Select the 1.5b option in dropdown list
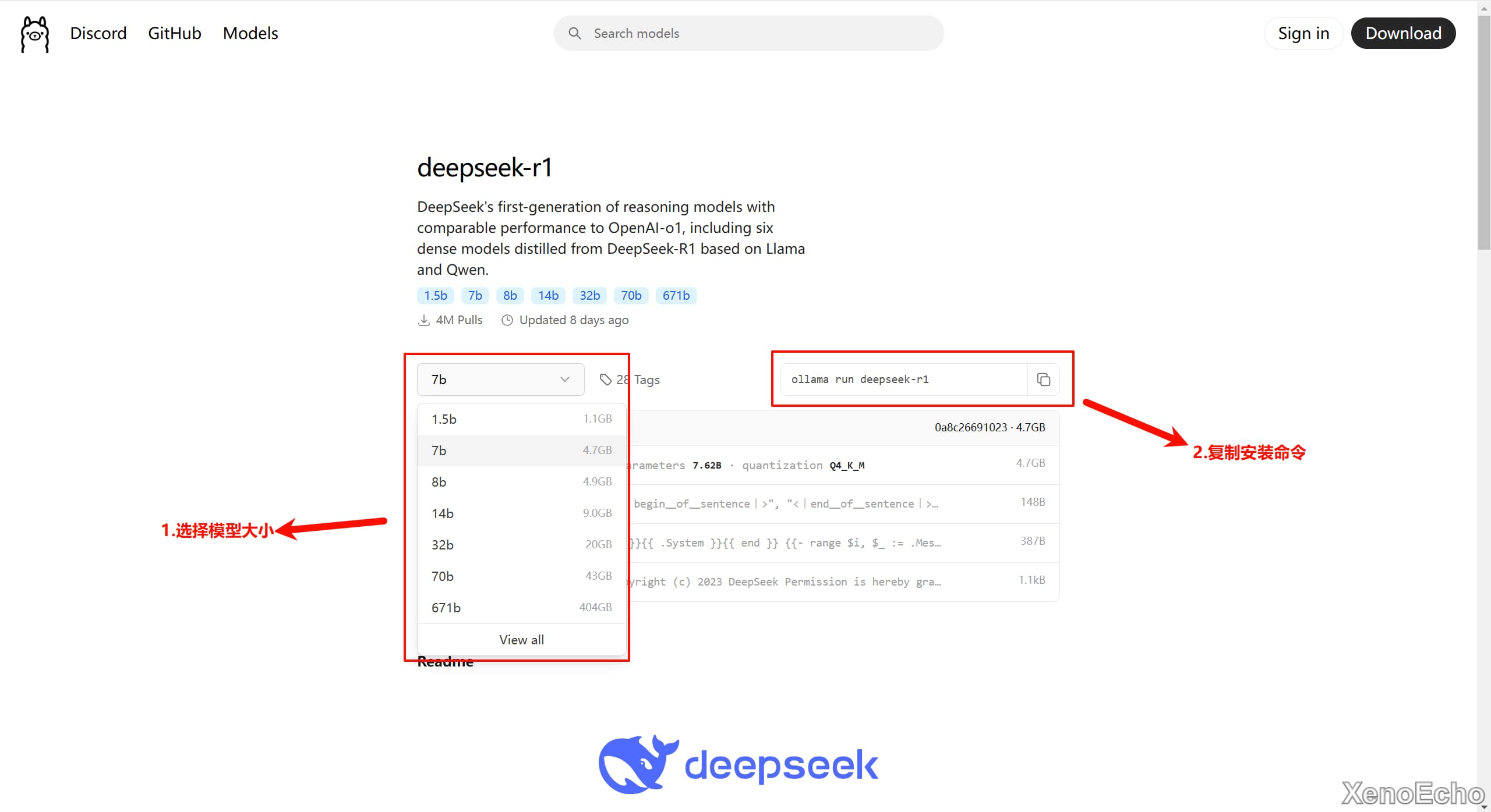This screenshot has width=1491, height=812. (521, 419)
